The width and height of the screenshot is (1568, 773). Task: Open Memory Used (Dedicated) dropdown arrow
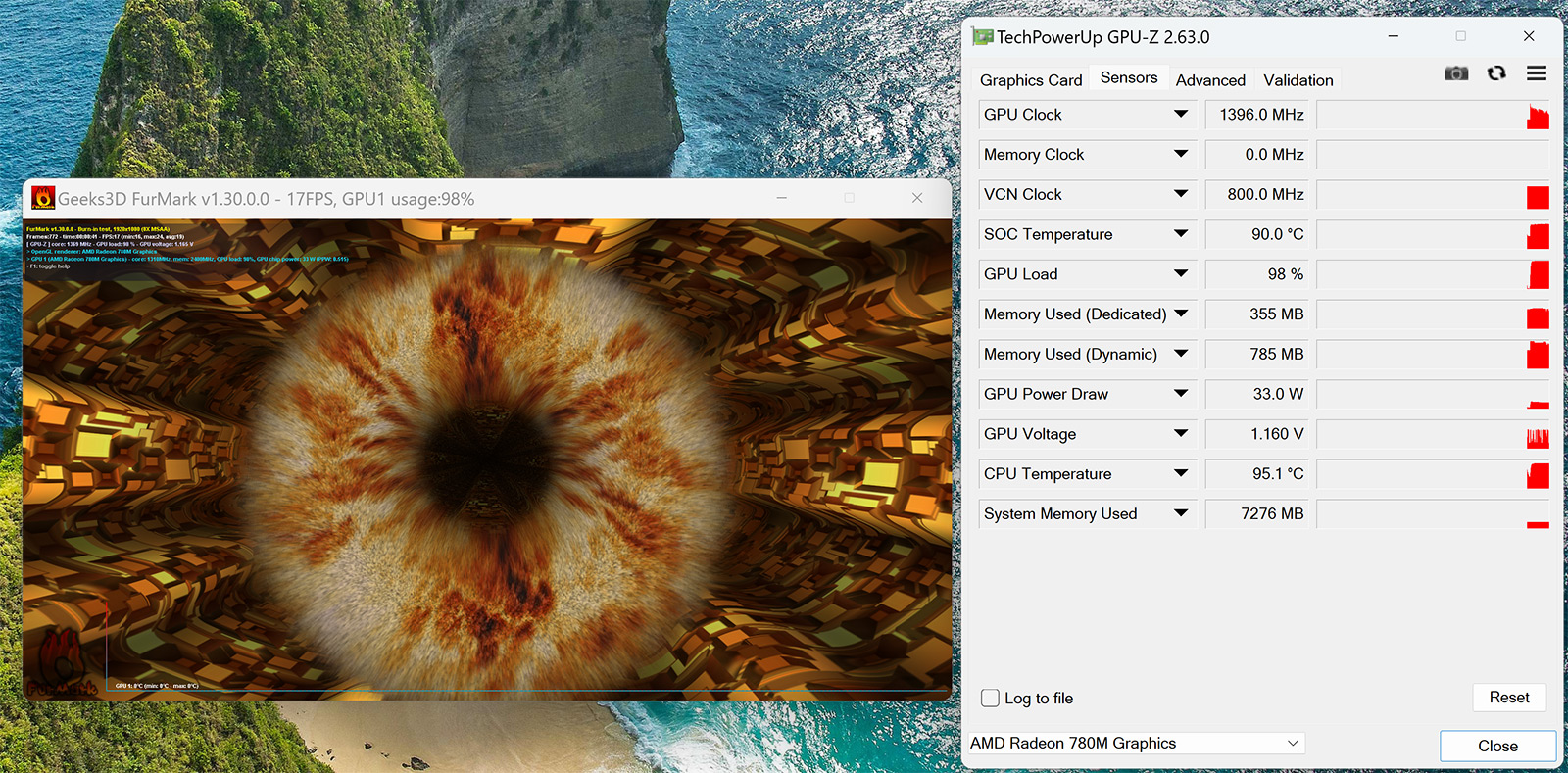tap(1181, 314)
